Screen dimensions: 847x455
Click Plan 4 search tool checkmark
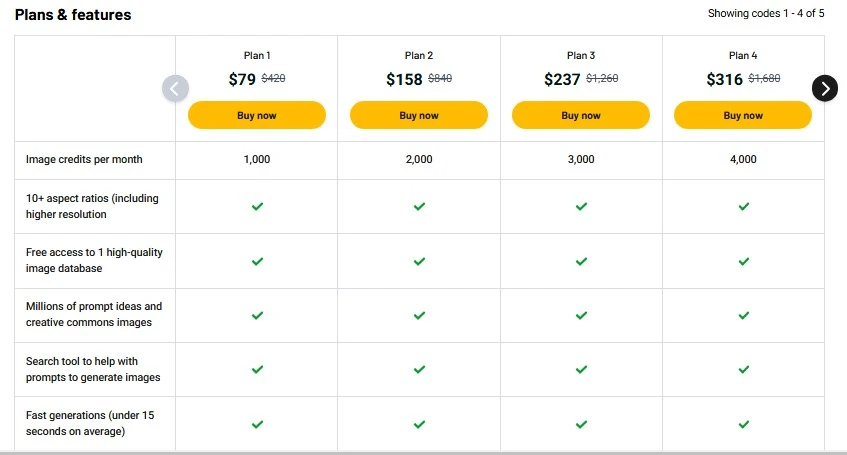743,369
